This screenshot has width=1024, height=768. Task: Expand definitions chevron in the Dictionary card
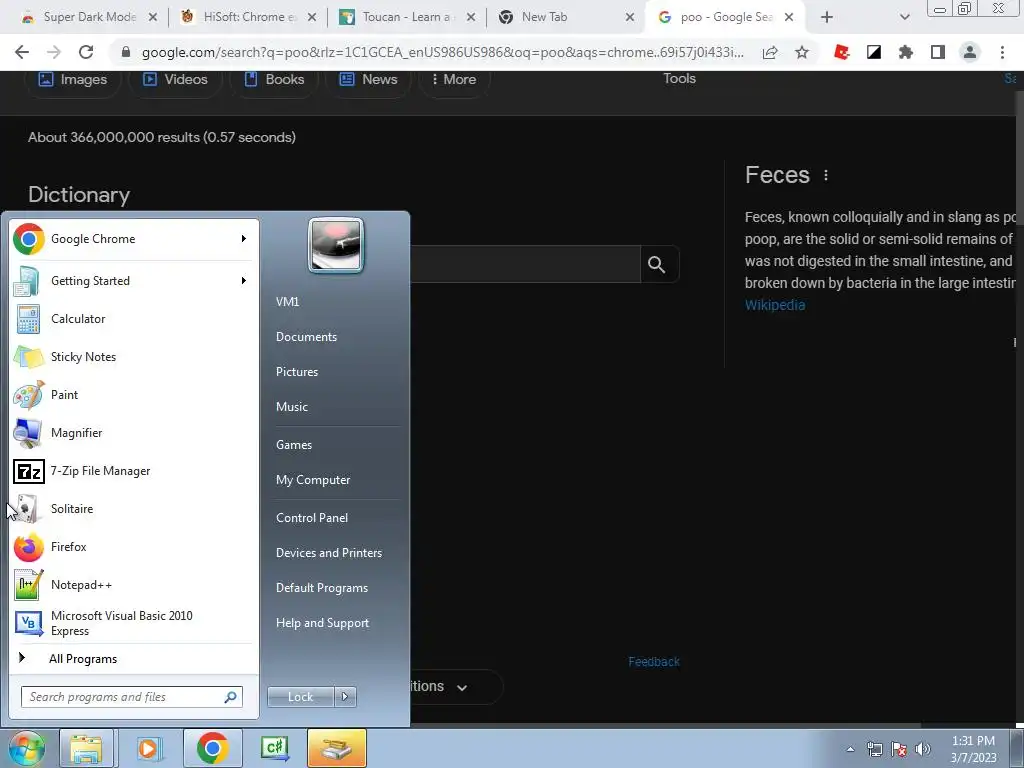pyautogui.click(x=462, y=688)
